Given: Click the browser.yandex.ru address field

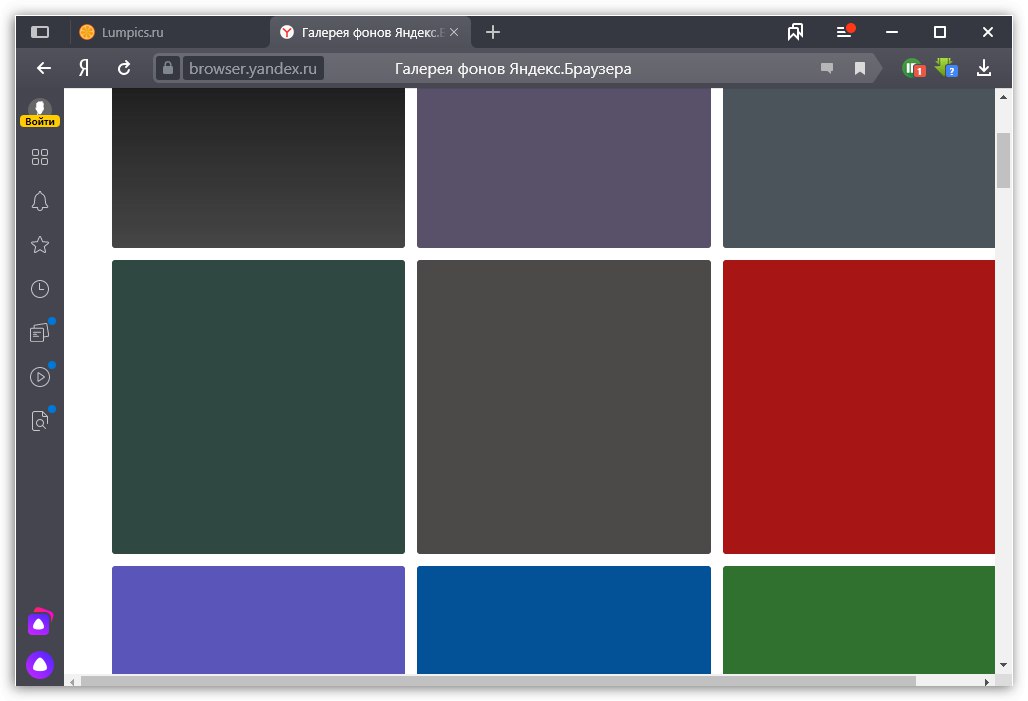Looking at the screenshot, I should [253, 68].
